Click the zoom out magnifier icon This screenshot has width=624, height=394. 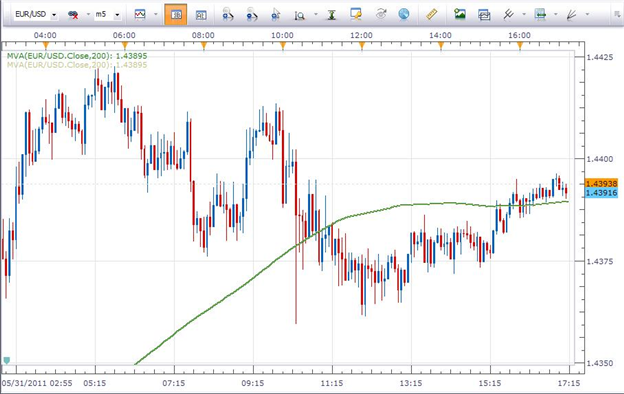[252, 15]
